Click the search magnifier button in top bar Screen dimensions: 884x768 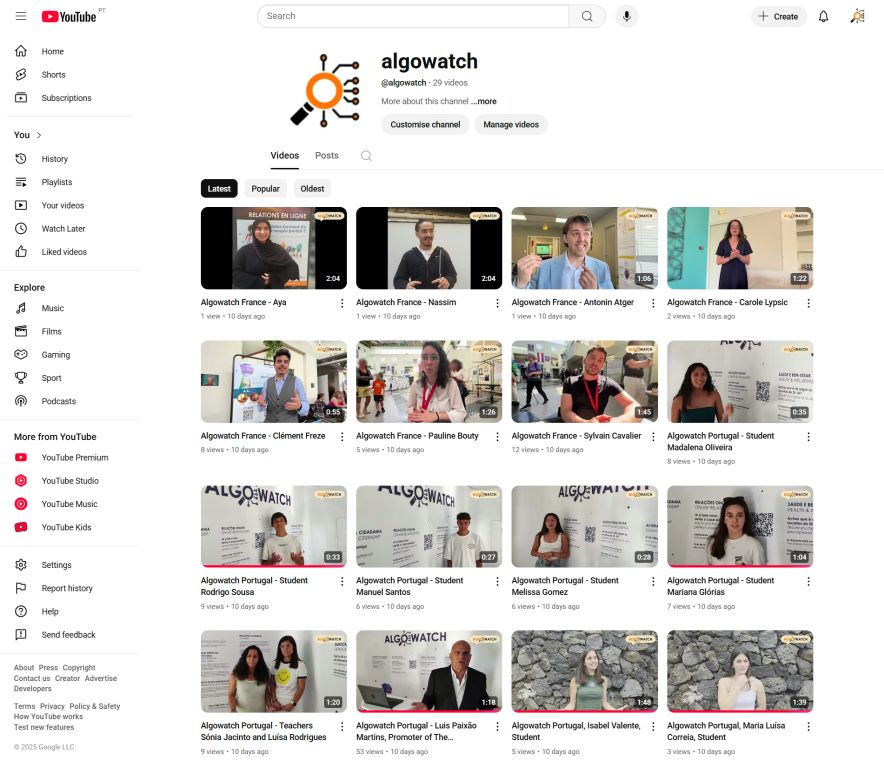pyautogui.click(x=587, y=16)
